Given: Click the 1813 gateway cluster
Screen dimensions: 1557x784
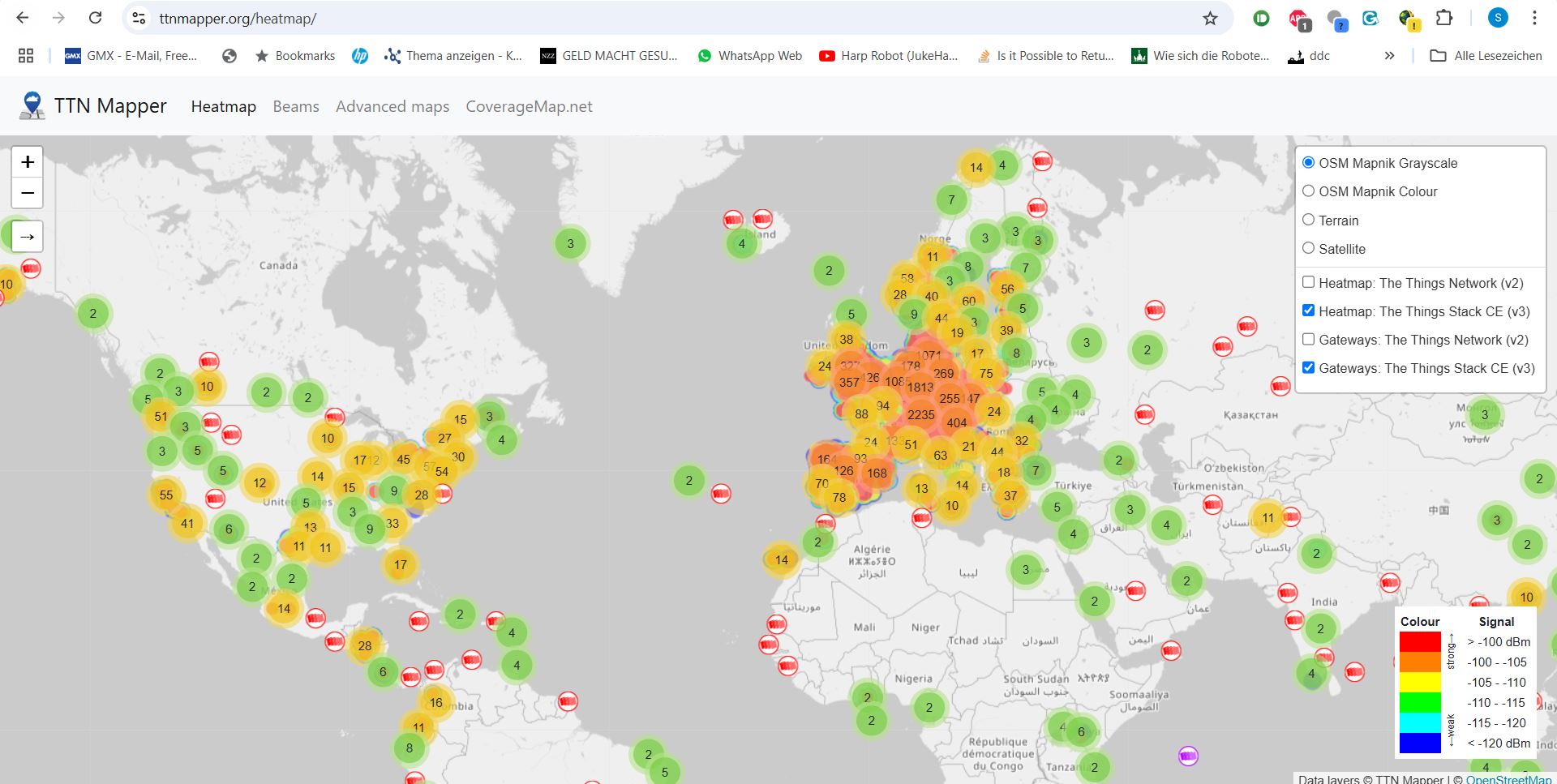Looking at the screenshot, I should [920, 388].
